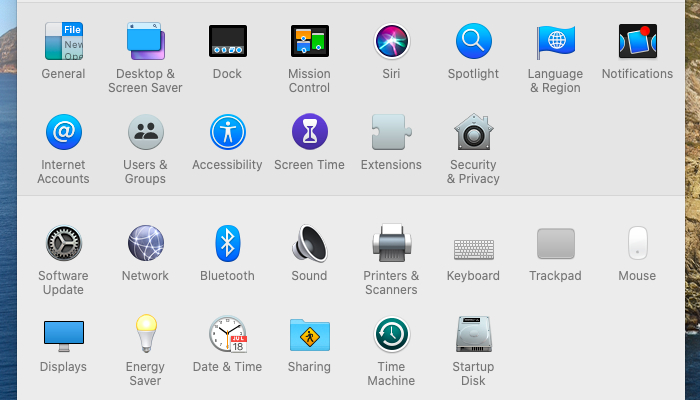Screen dimensions: 700x400
Task: Open Displays settings
Action: pos(63,336)
